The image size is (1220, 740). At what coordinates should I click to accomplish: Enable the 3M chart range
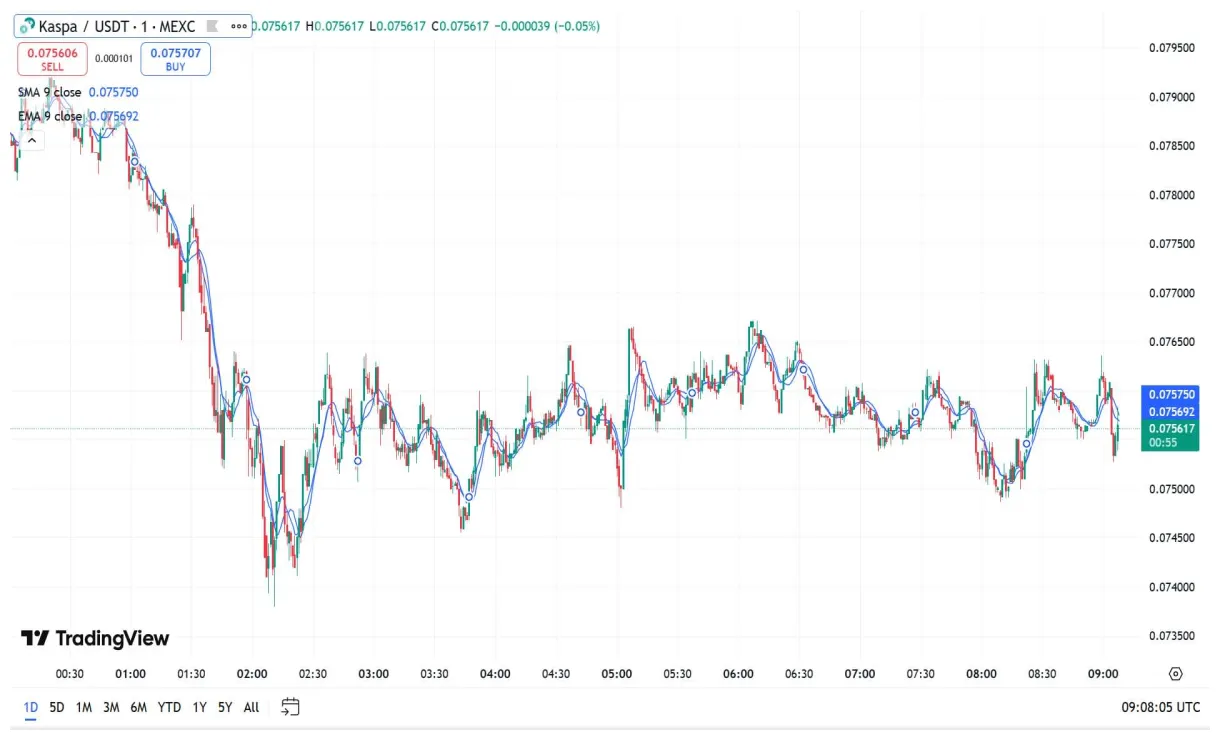(110, 707)
